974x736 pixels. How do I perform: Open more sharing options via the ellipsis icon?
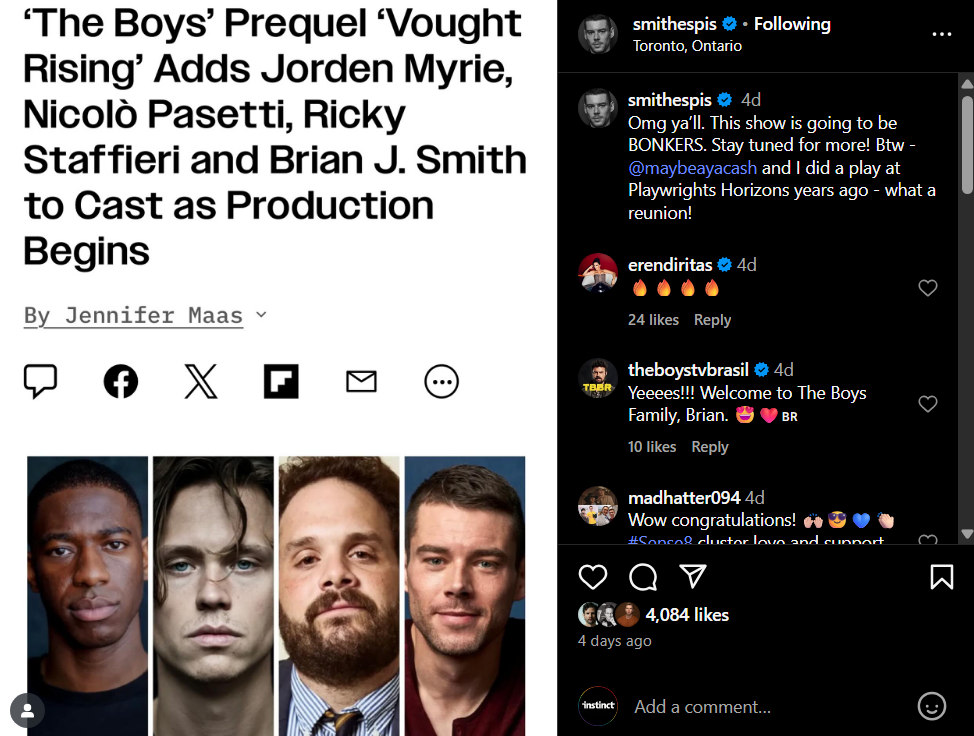pyautogui.click(x=441, y=381)
